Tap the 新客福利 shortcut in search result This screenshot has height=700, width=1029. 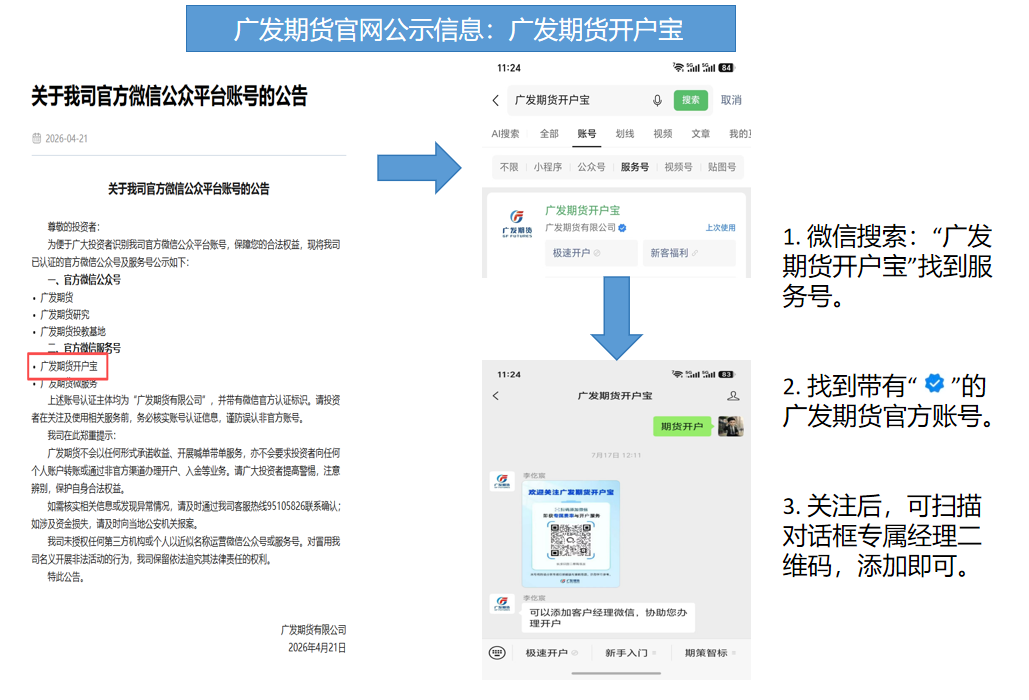click(689, 253)
